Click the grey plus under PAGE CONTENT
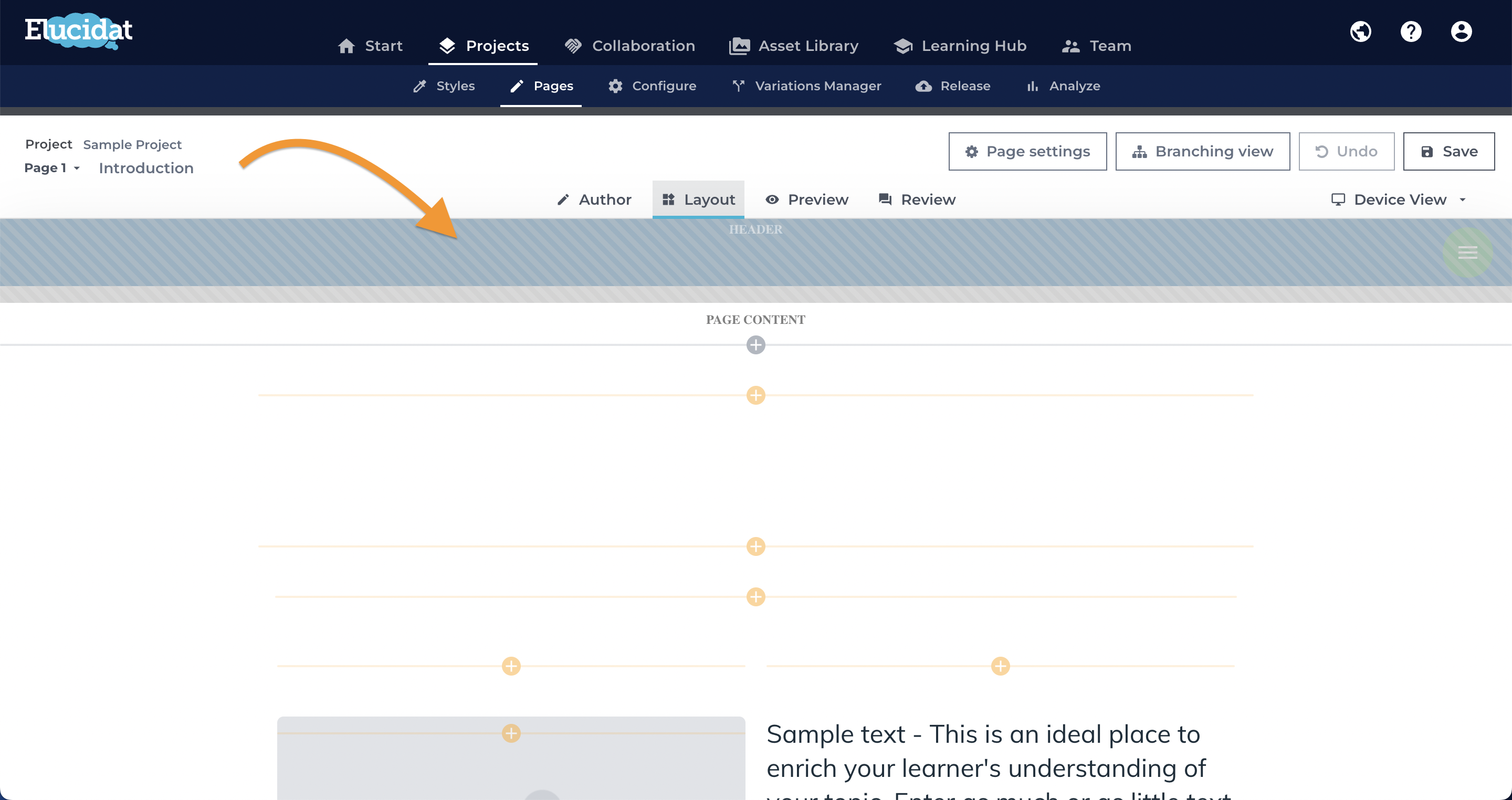Image resolution: width=1512 pixels, height=800 pixels. click(755, 345)
